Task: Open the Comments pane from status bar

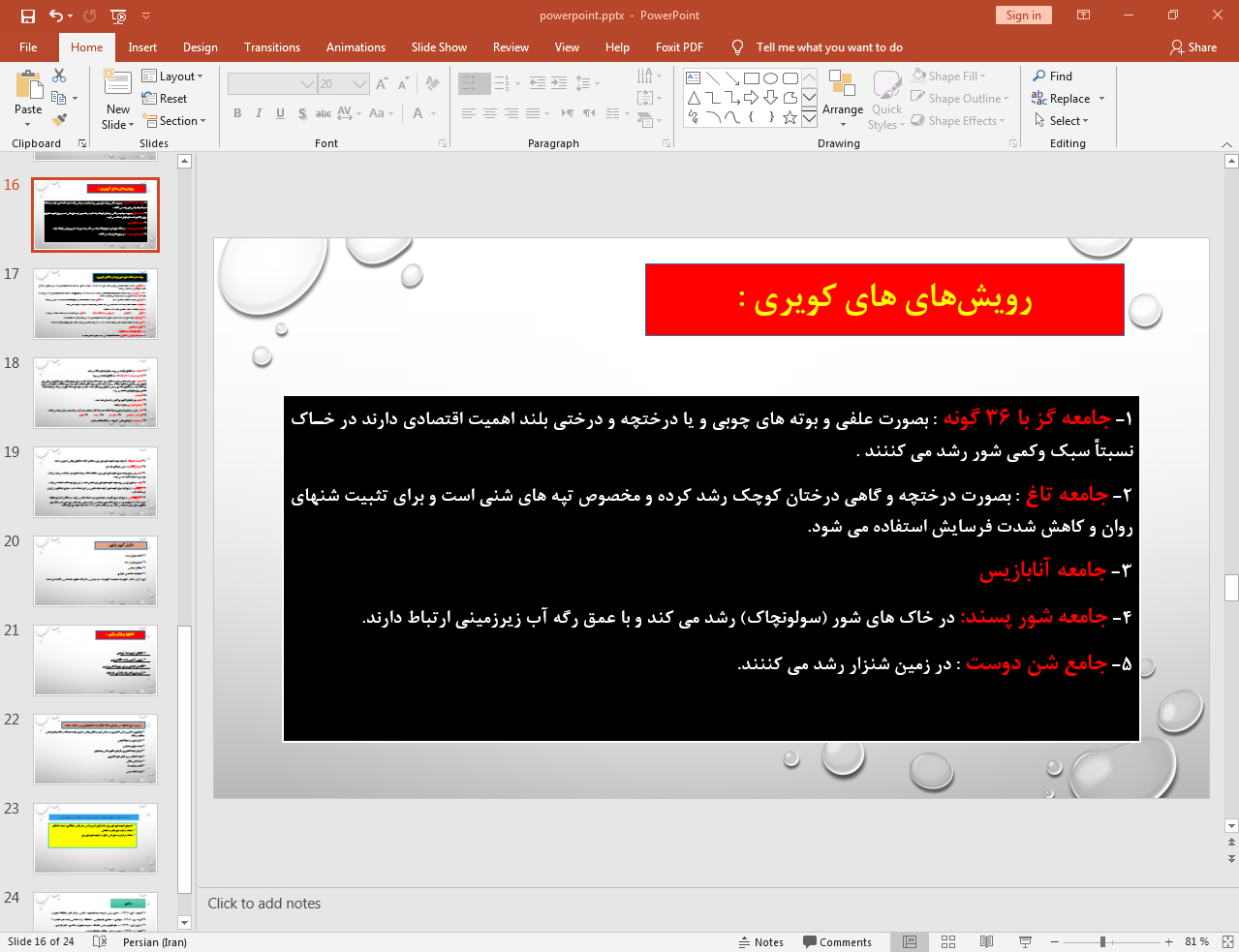Action: point(838,941)
